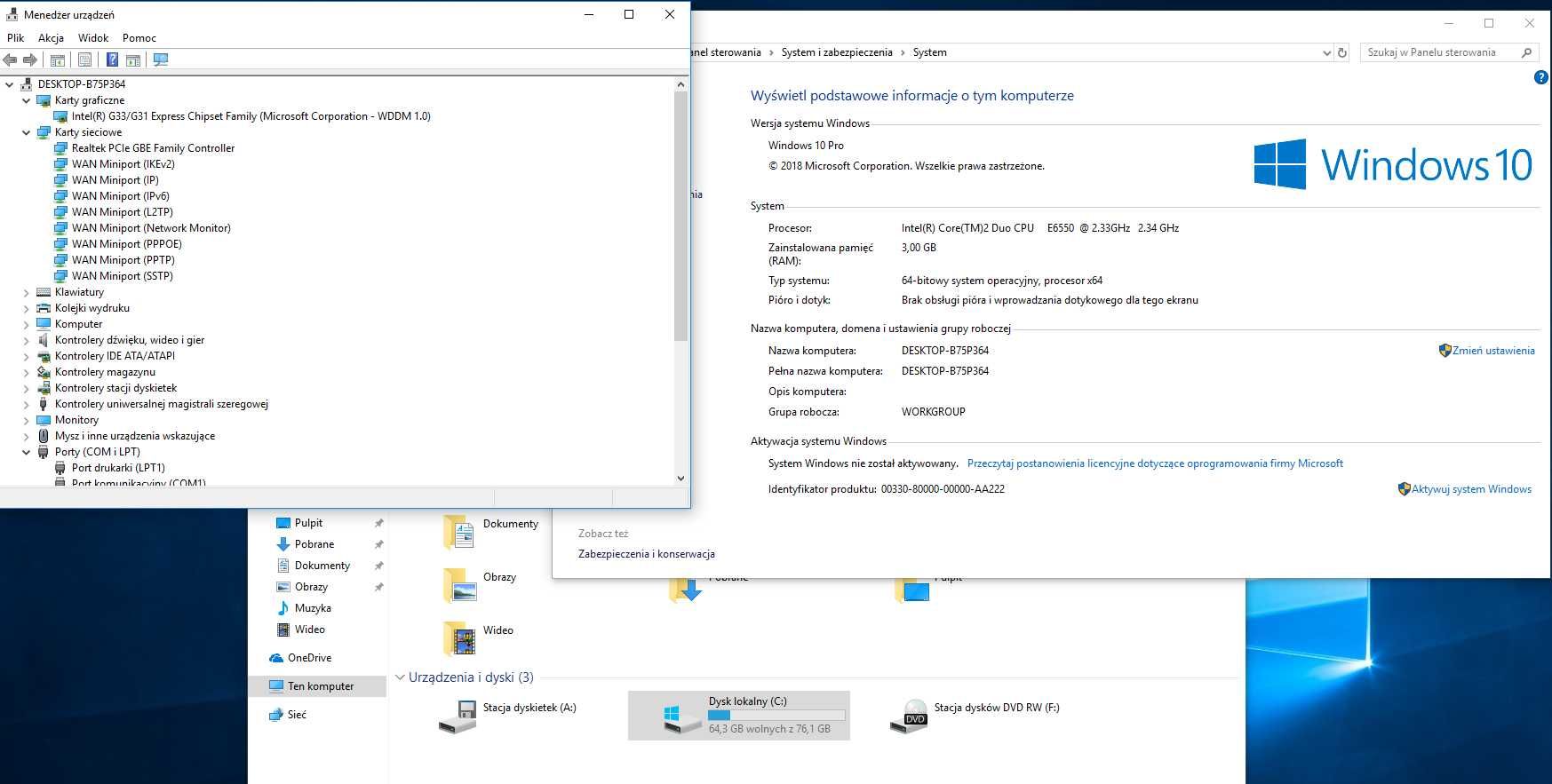This screenshot has width=1552, height=784.
Task: Click Dysk lokalny (C:) usage bar
Action: [776, 715]
